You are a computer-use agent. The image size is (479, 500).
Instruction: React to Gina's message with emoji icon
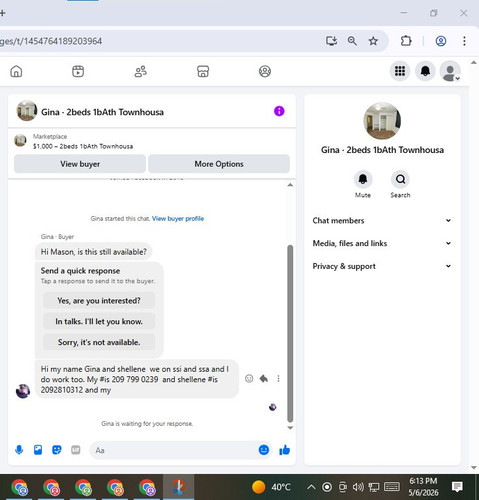pos(249,378)
